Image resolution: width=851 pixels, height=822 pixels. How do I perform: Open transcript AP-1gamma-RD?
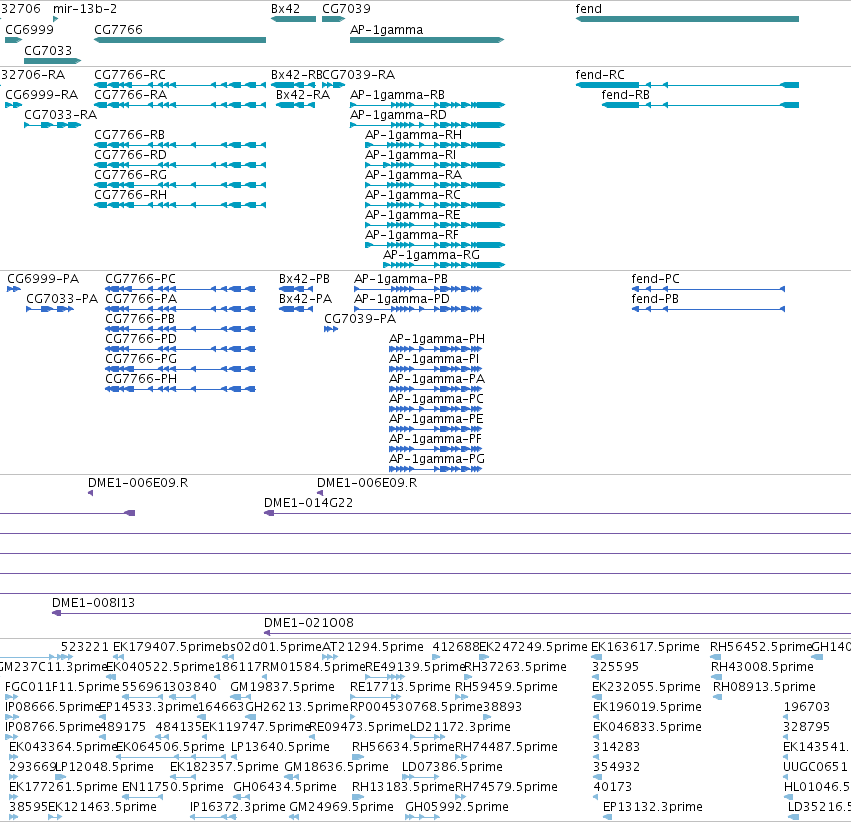pos(398,115)
